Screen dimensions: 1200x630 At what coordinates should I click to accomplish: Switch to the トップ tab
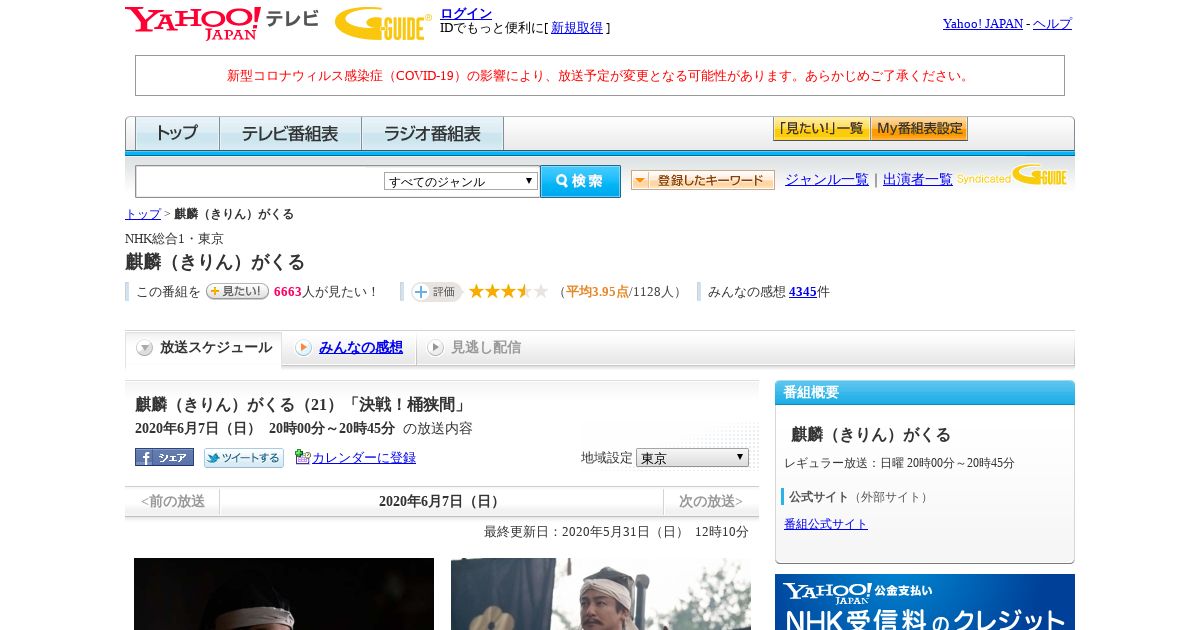point(177,133)
